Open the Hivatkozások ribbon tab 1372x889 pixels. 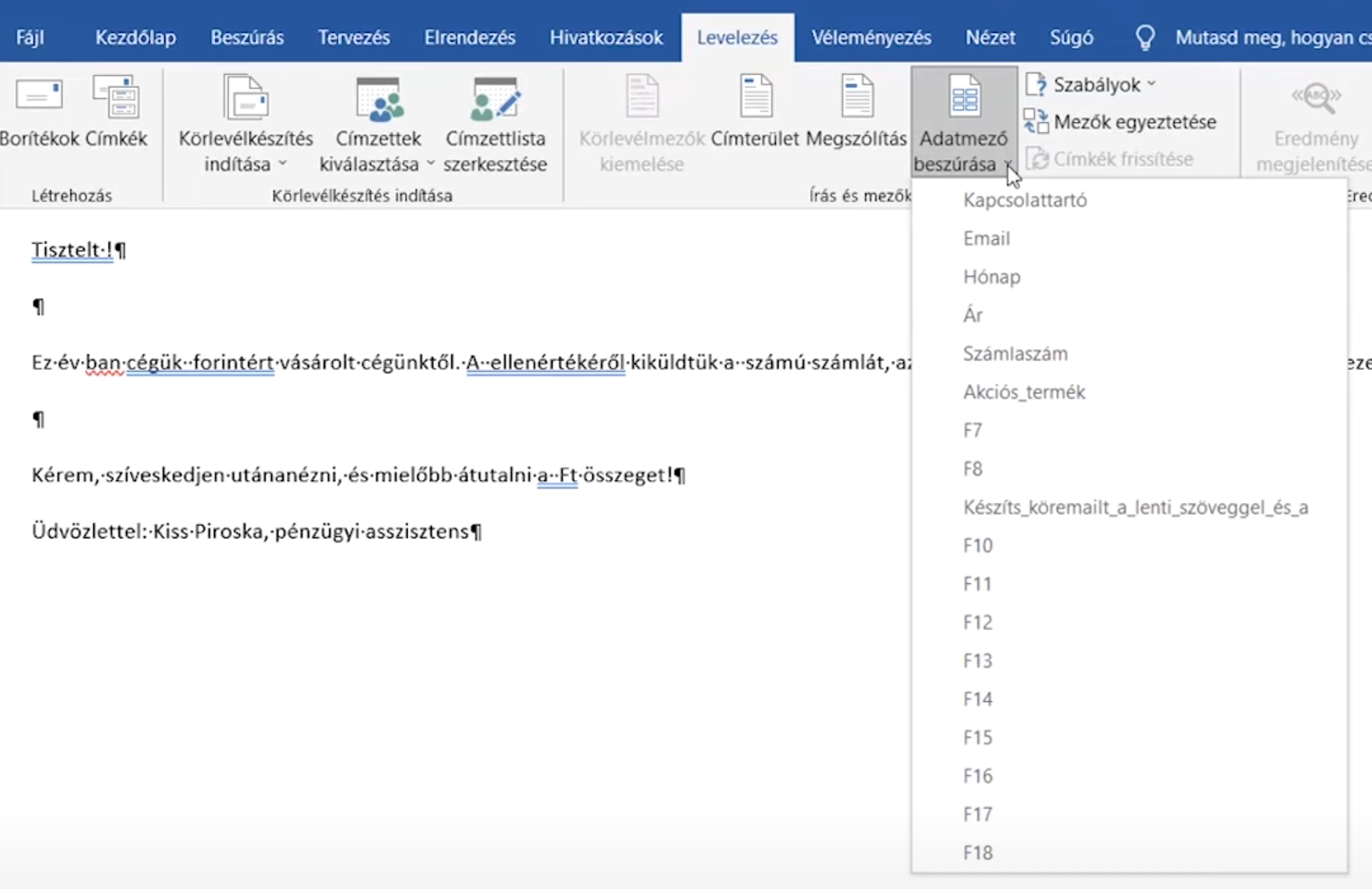coord(606,37)
